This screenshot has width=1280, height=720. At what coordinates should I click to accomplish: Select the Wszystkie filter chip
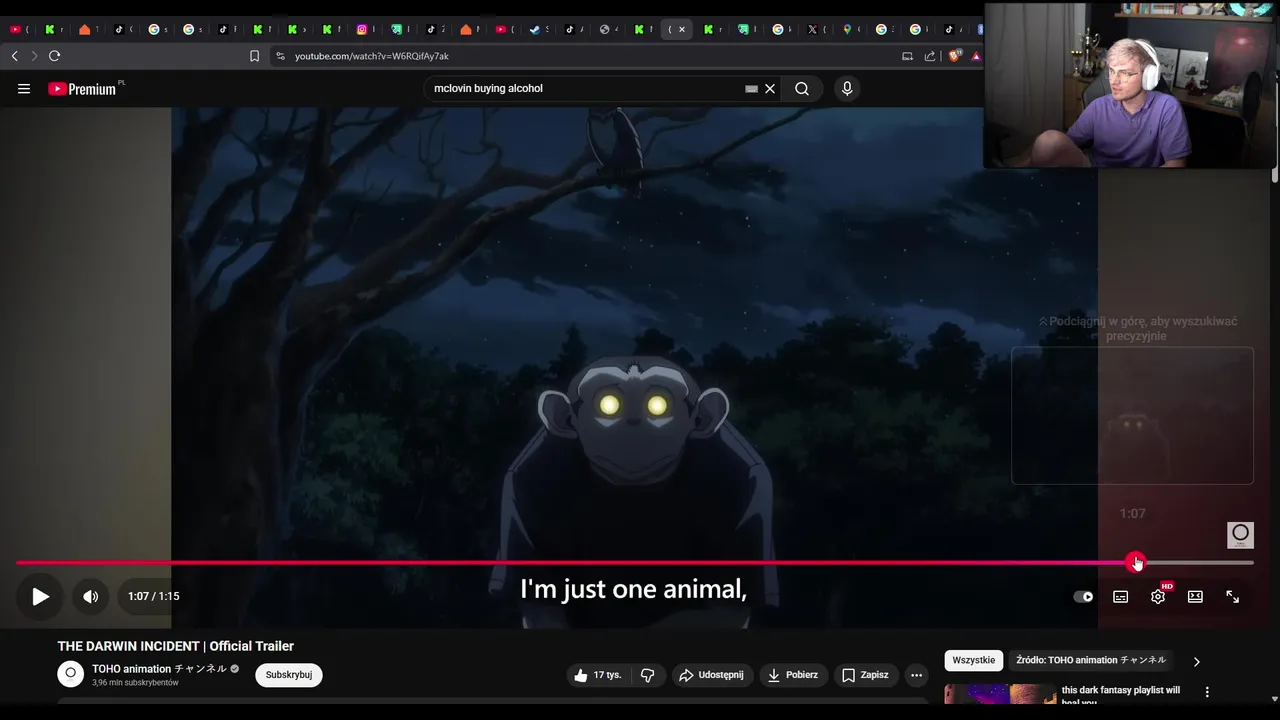[974, 660]
